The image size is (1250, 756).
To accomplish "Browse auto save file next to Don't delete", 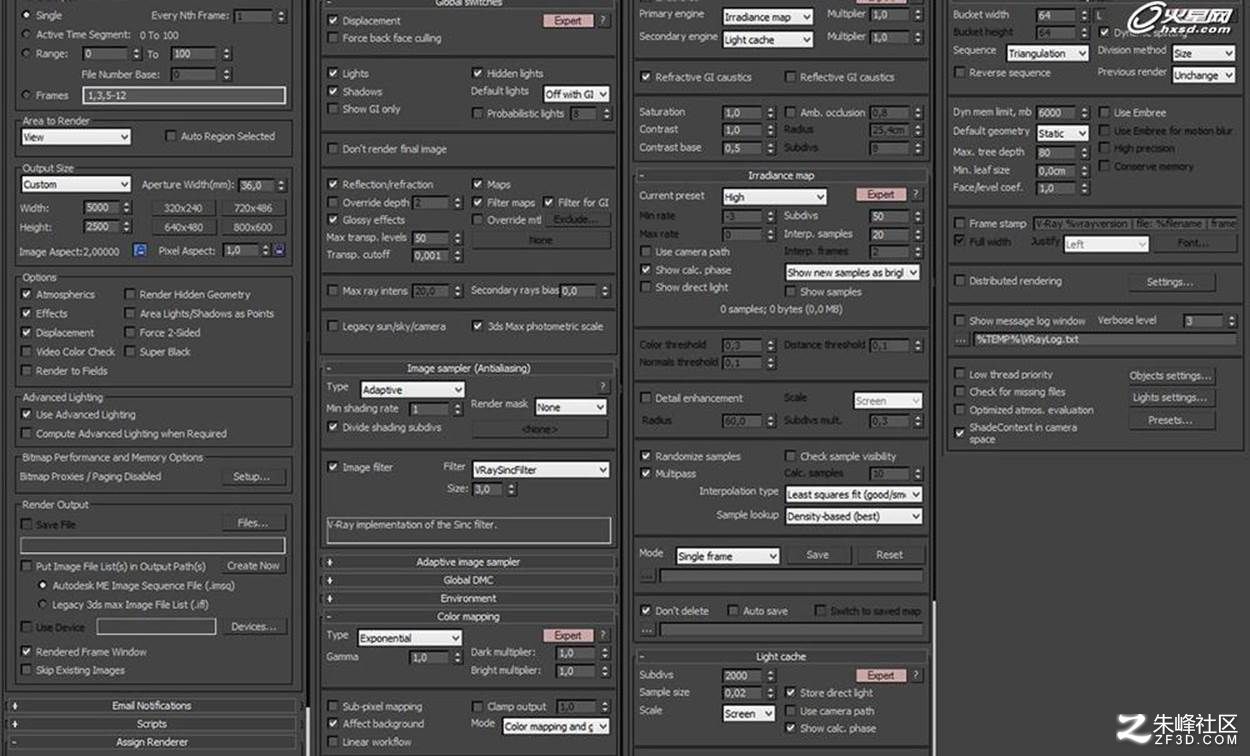I will click(647, 630).
